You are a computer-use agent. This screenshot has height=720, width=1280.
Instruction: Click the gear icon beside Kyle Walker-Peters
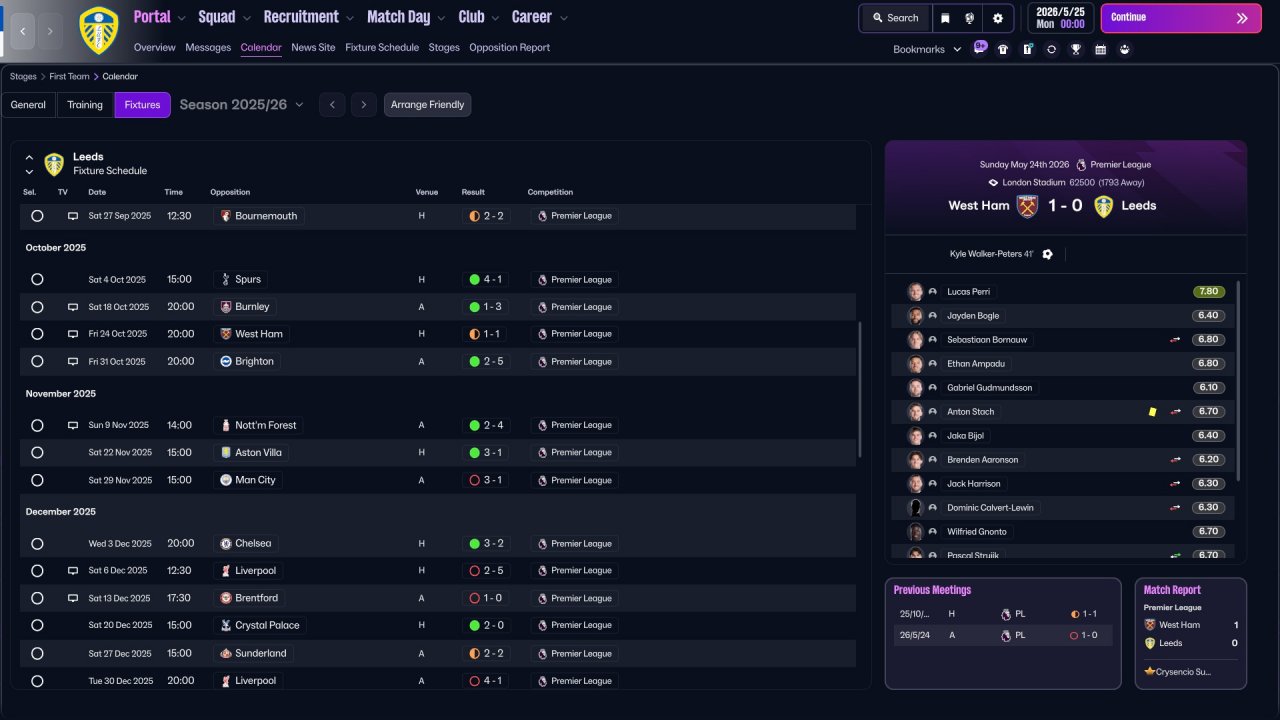point(1047,254)
